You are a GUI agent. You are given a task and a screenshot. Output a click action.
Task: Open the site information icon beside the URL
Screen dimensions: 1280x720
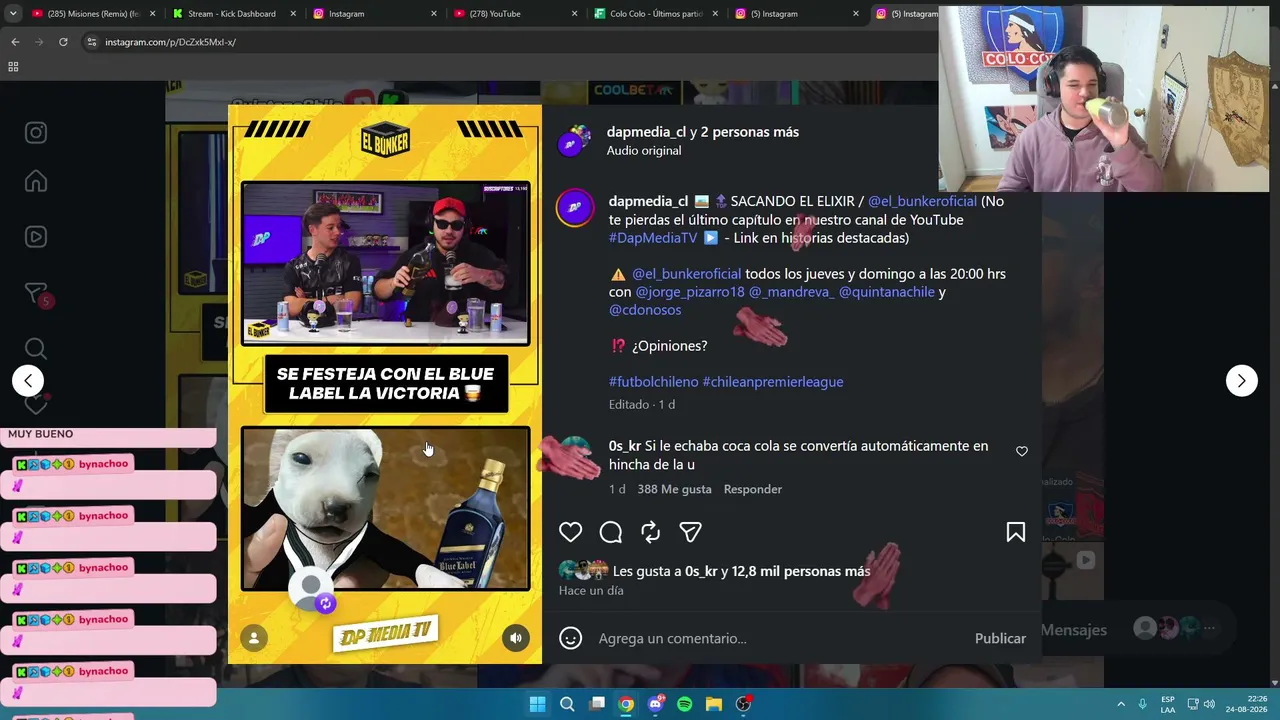point(91,42)
